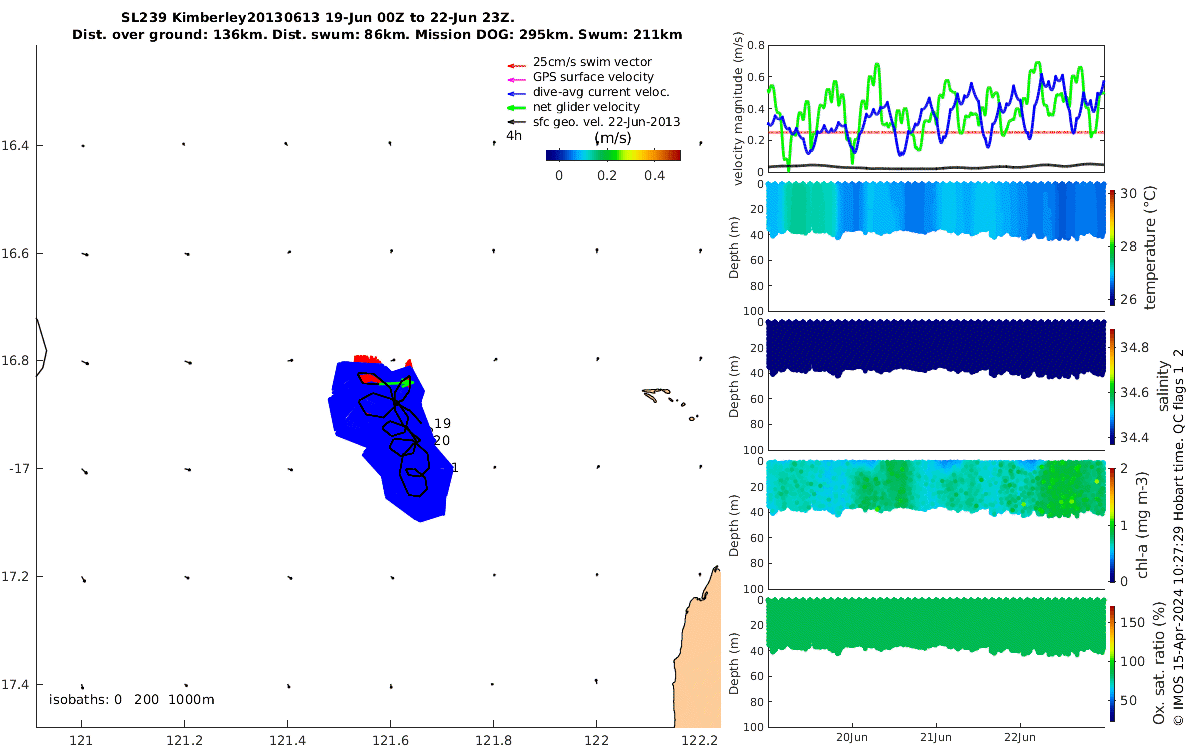Click the velocity magnitude time series plot
1200x750 pixels.
click(x=936, y=109)
